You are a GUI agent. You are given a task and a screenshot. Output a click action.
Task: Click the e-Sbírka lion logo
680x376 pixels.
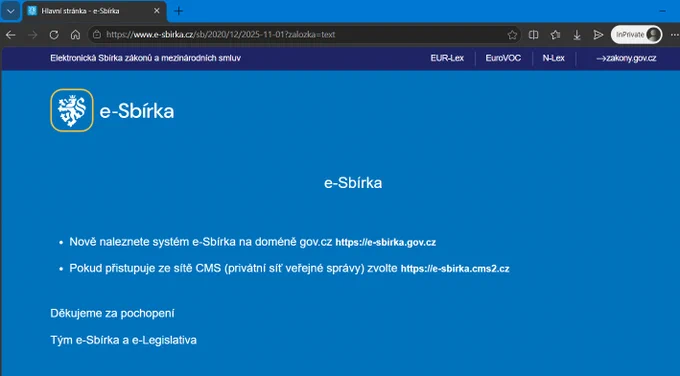click(x=72, y=110)
